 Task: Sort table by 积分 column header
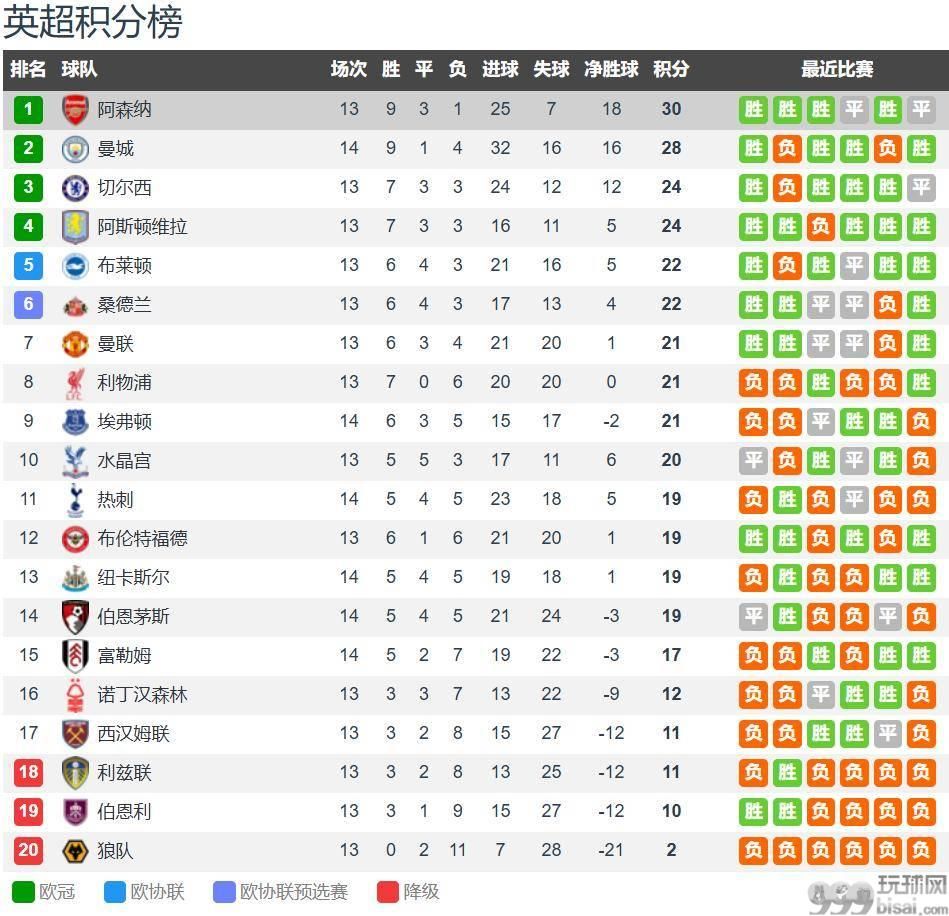pyautogui.click(x=671, y=69)
